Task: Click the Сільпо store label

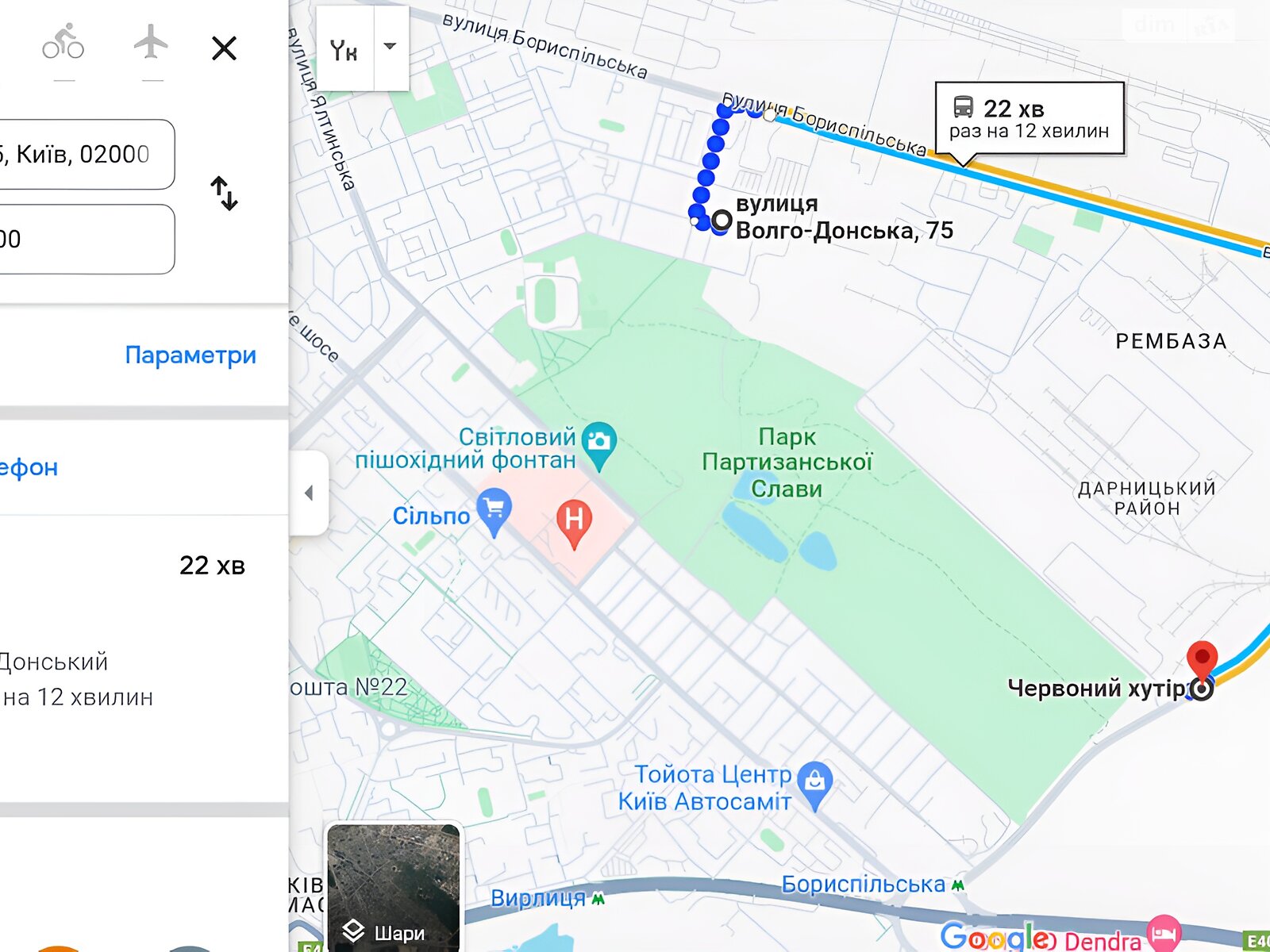Action: (431, 516)
